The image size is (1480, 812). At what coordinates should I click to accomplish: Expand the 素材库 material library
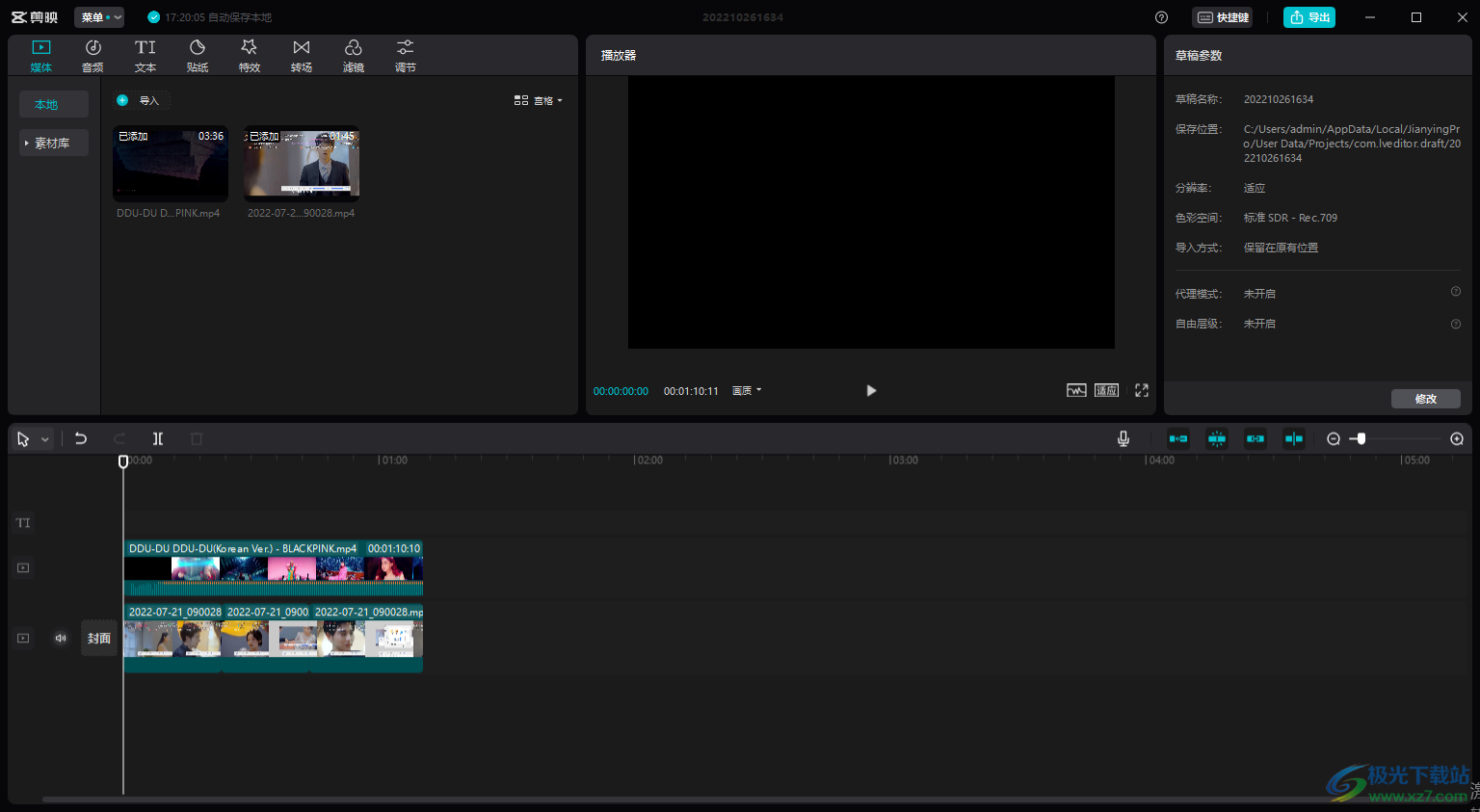point(54,143)
